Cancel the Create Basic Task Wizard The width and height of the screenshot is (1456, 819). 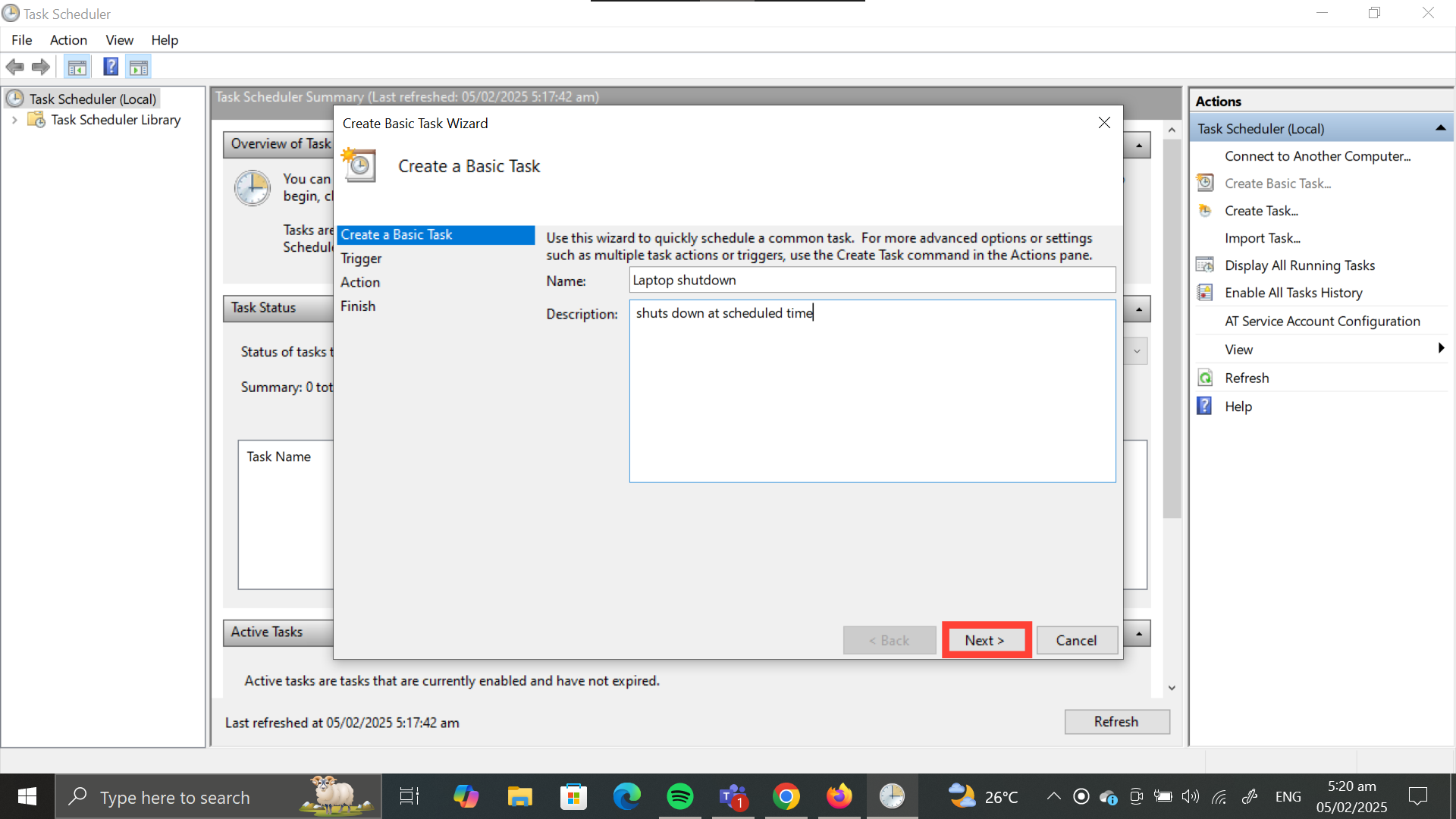pyautogui.click(x=1076, y=640)
